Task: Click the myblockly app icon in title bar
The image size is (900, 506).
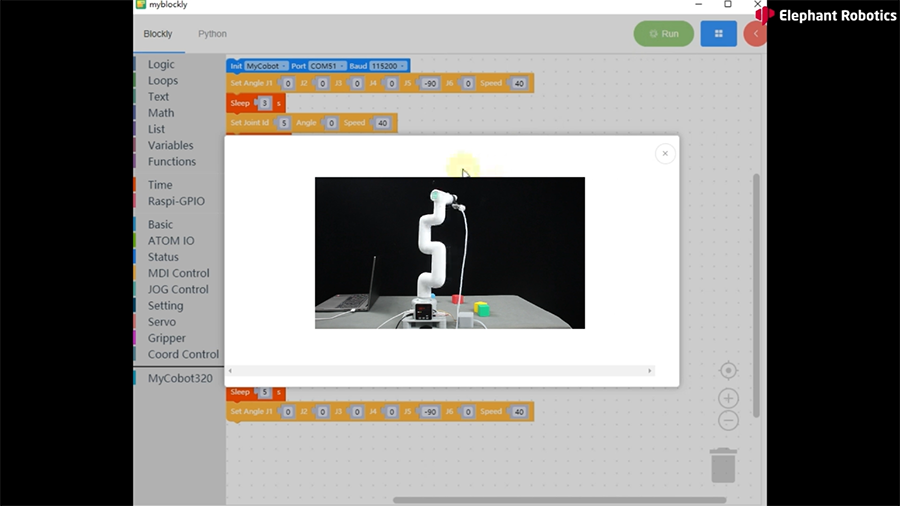Action: pyautogui.click(x=141, y=5)
